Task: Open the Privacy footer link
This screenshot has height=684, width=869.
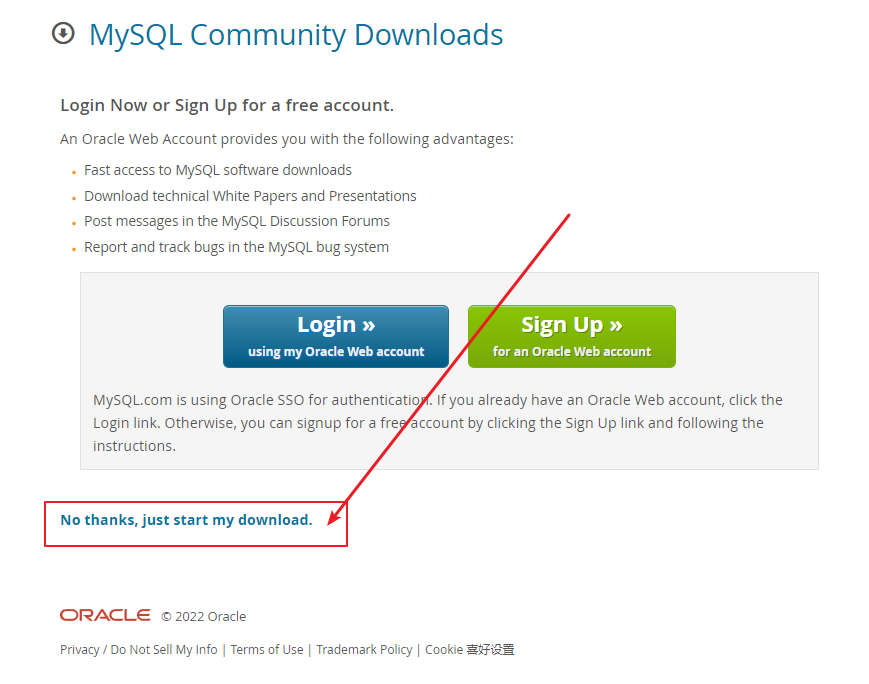Action: pyautogui.click(x=80, y=650)
